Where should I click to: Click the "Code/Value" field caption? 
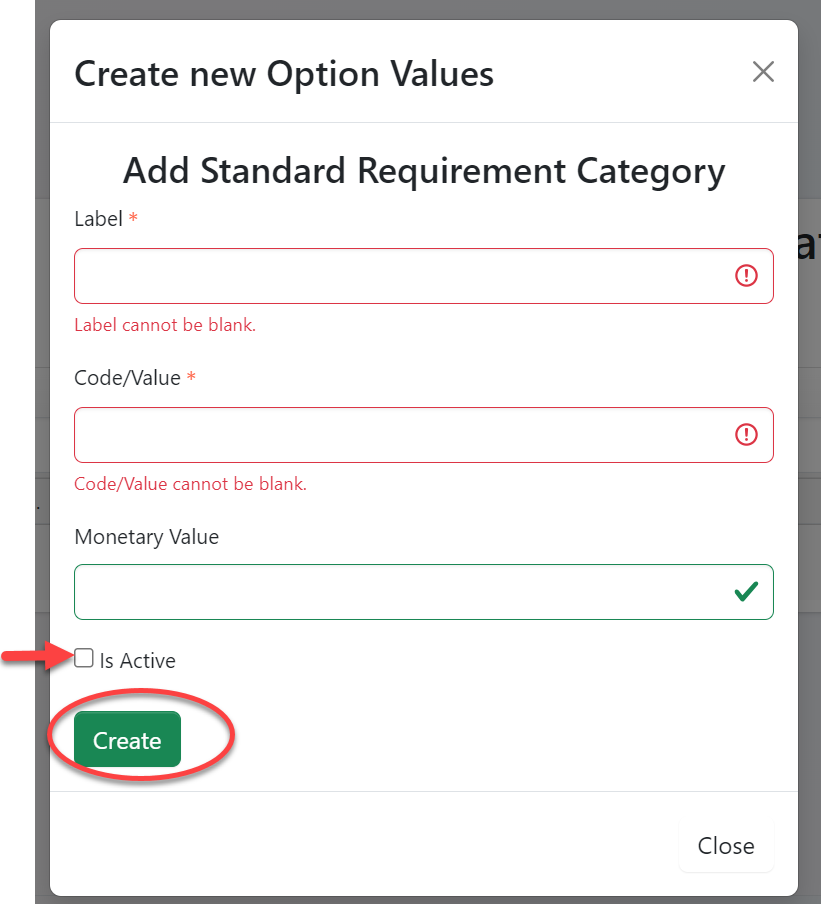(x=127, y=378)
